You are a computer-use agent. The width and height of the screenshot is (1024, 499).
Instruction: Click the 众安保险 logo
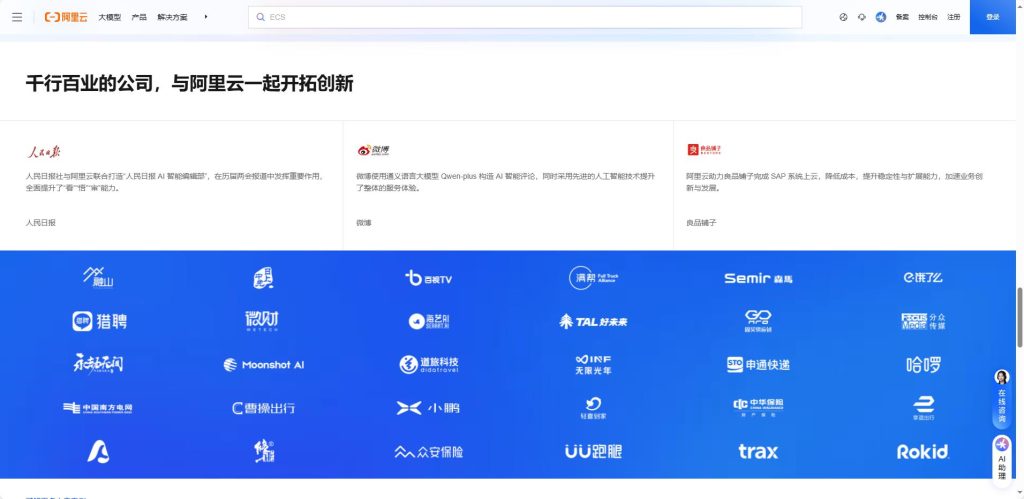click(x=428, y=451)
